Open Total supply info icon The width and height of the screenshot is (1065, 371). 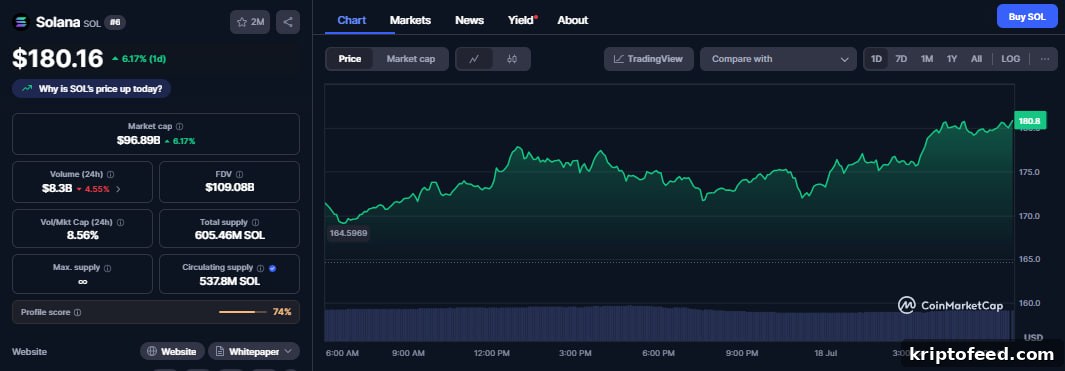(255, 222)
